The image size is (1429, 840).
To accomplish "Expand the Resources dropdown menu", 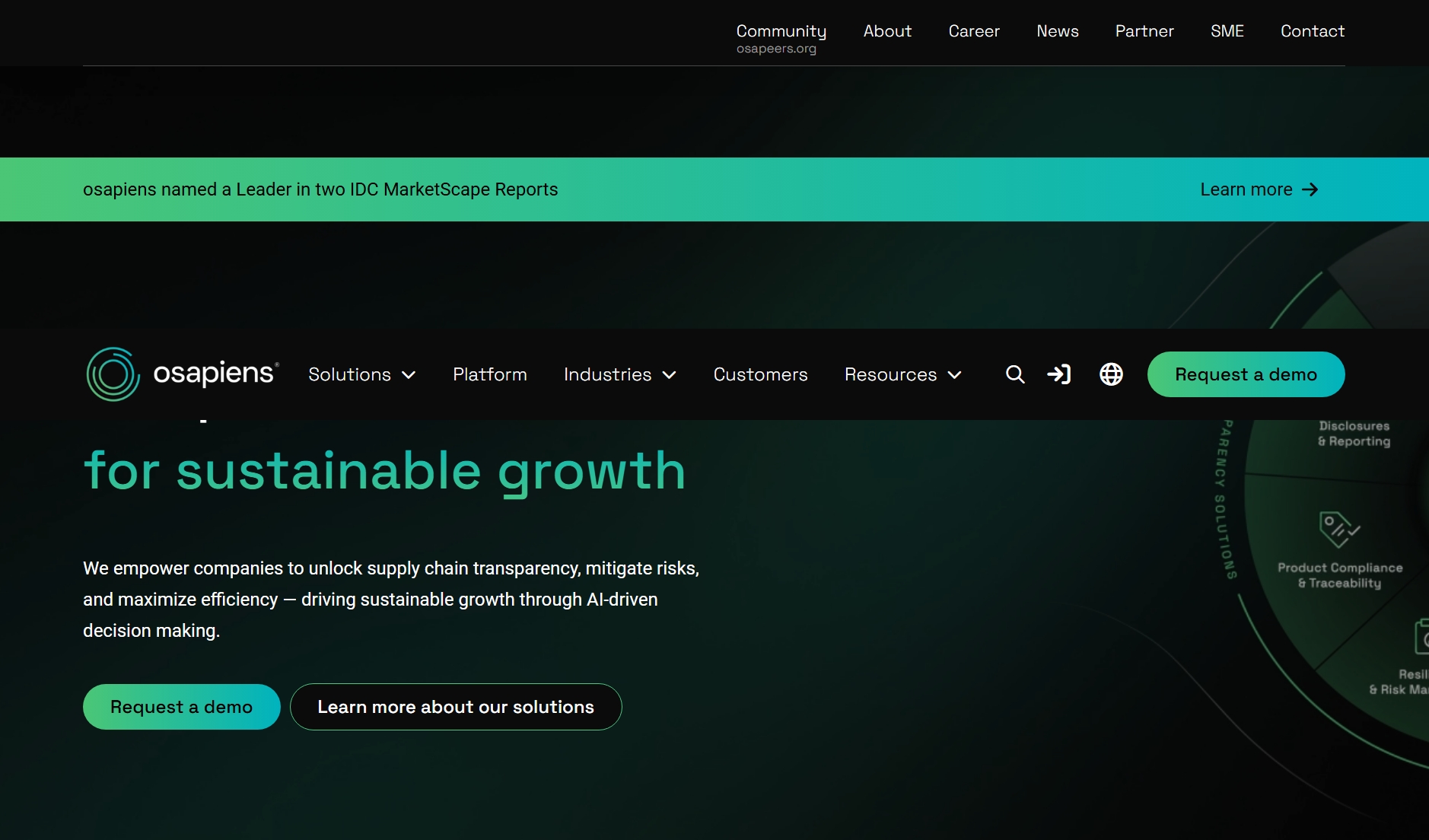I will click(903, 374).
